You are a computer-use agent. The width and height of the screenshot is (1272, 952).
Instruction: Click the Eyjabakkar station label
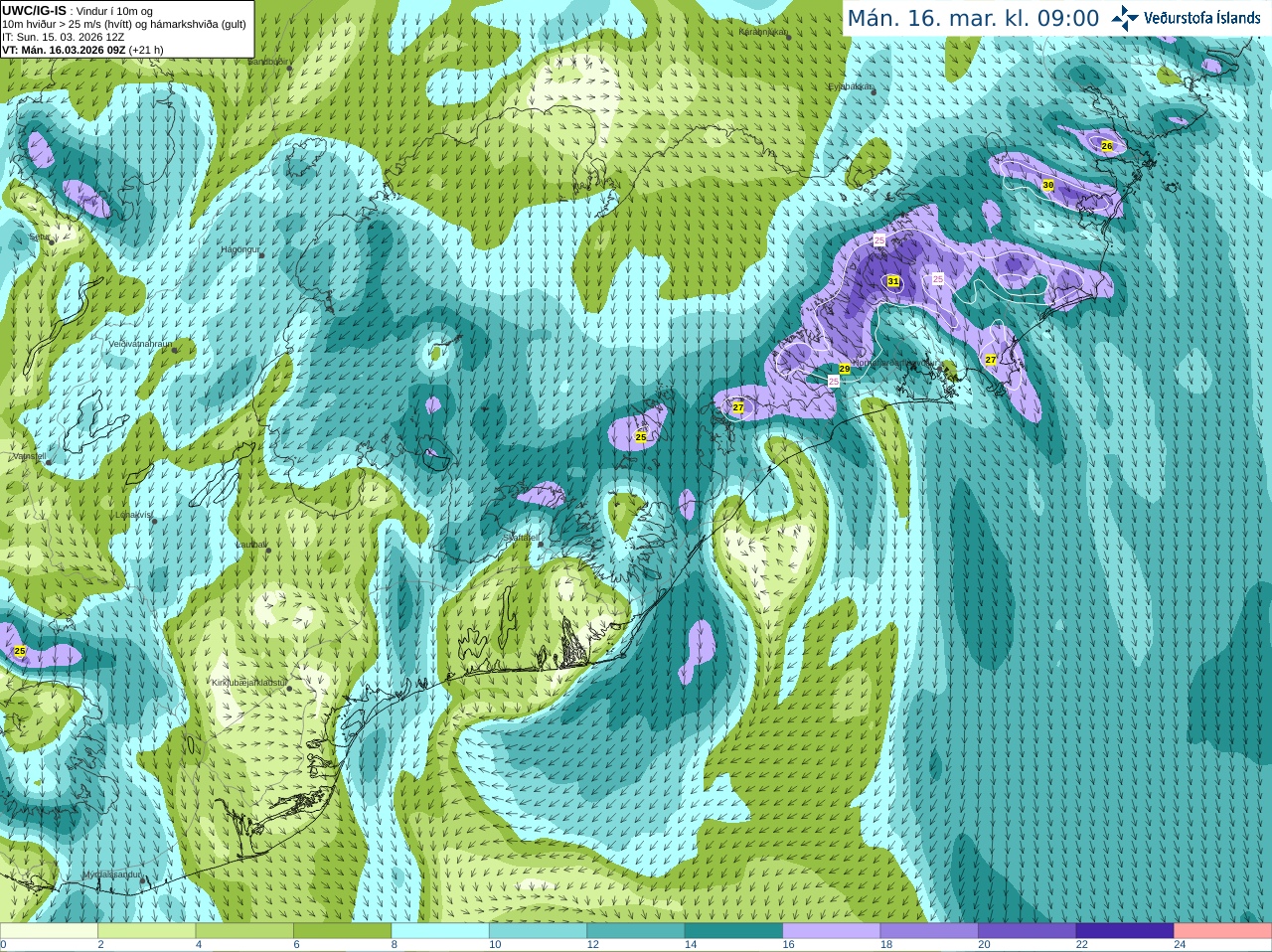click(850, 86)
